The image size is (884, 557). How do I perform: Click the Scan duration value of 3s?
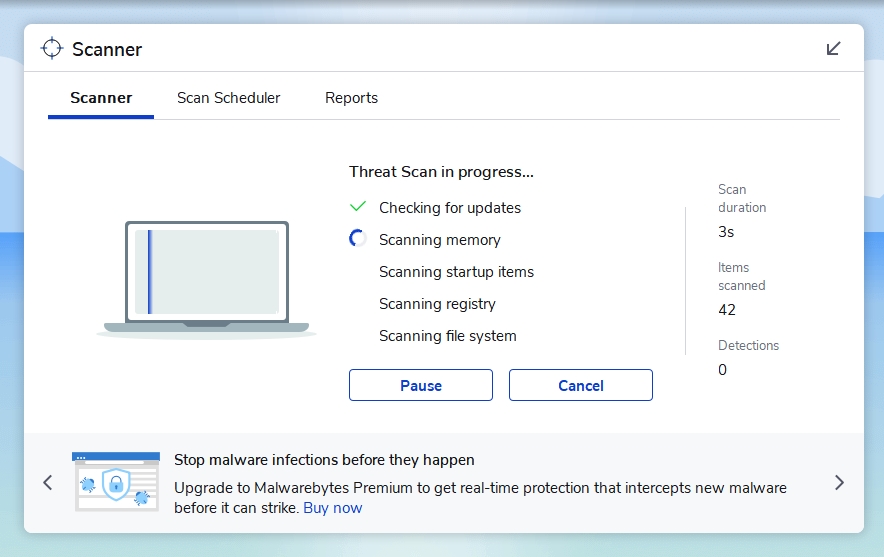726,232
